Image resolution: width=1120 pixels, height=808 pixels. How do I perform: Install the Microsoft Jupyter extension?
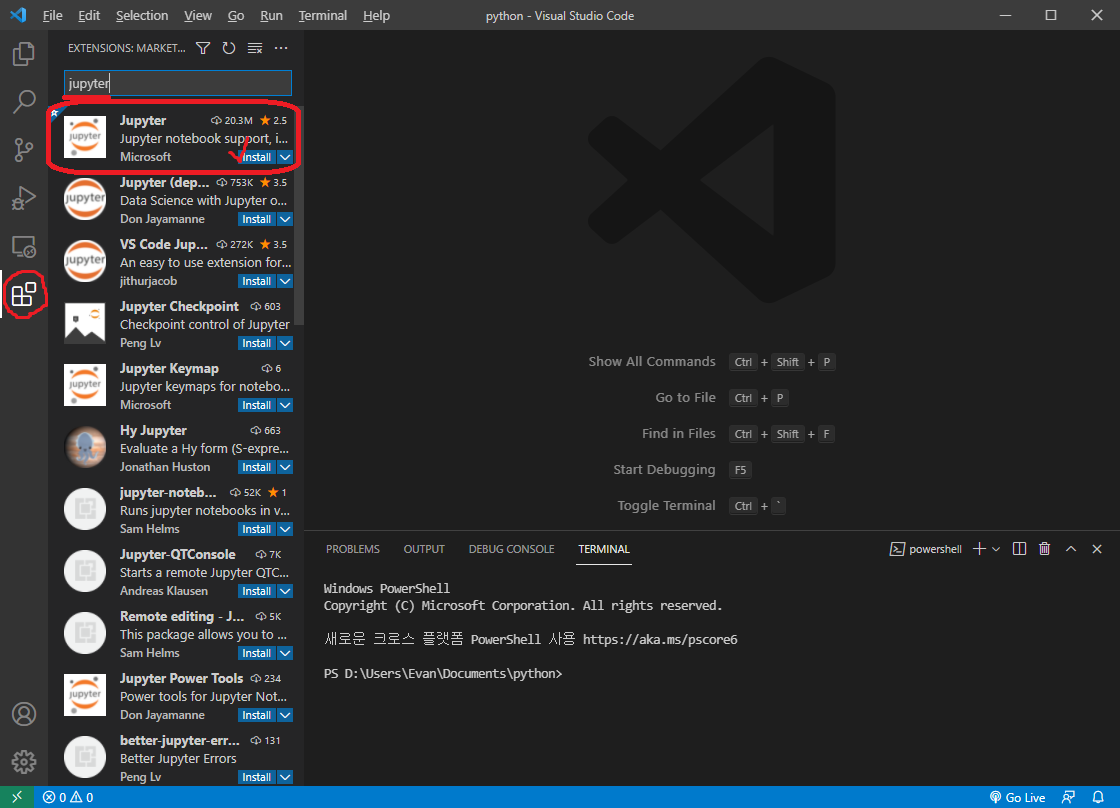[x=256, y=157]
